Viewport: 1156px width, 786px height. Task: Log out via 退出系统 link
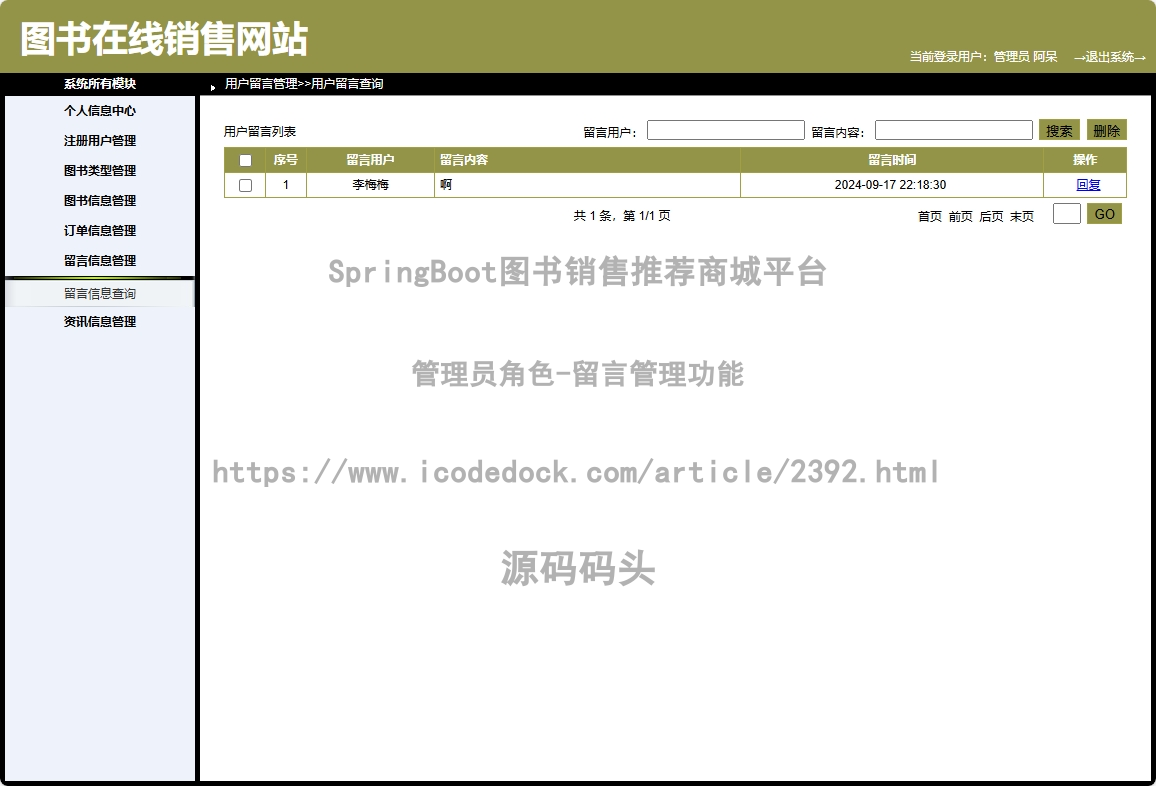(1110, 57)
